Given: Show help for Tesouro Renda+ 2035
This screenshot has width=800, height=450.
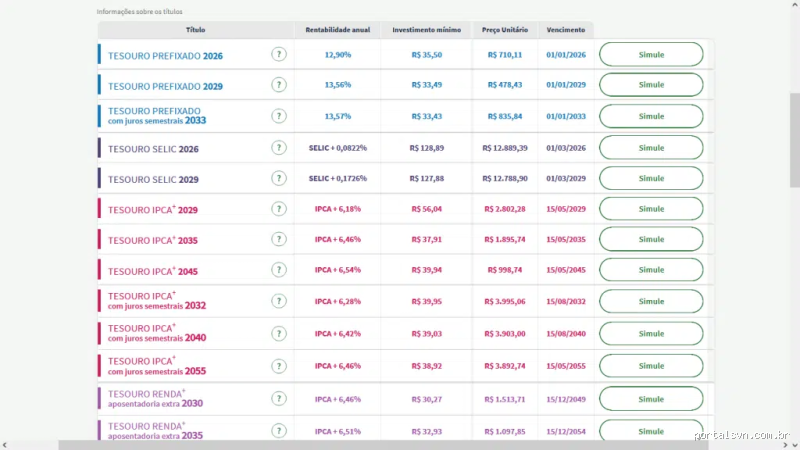Looking at the screenshot, I should click(x=279, y=431).
